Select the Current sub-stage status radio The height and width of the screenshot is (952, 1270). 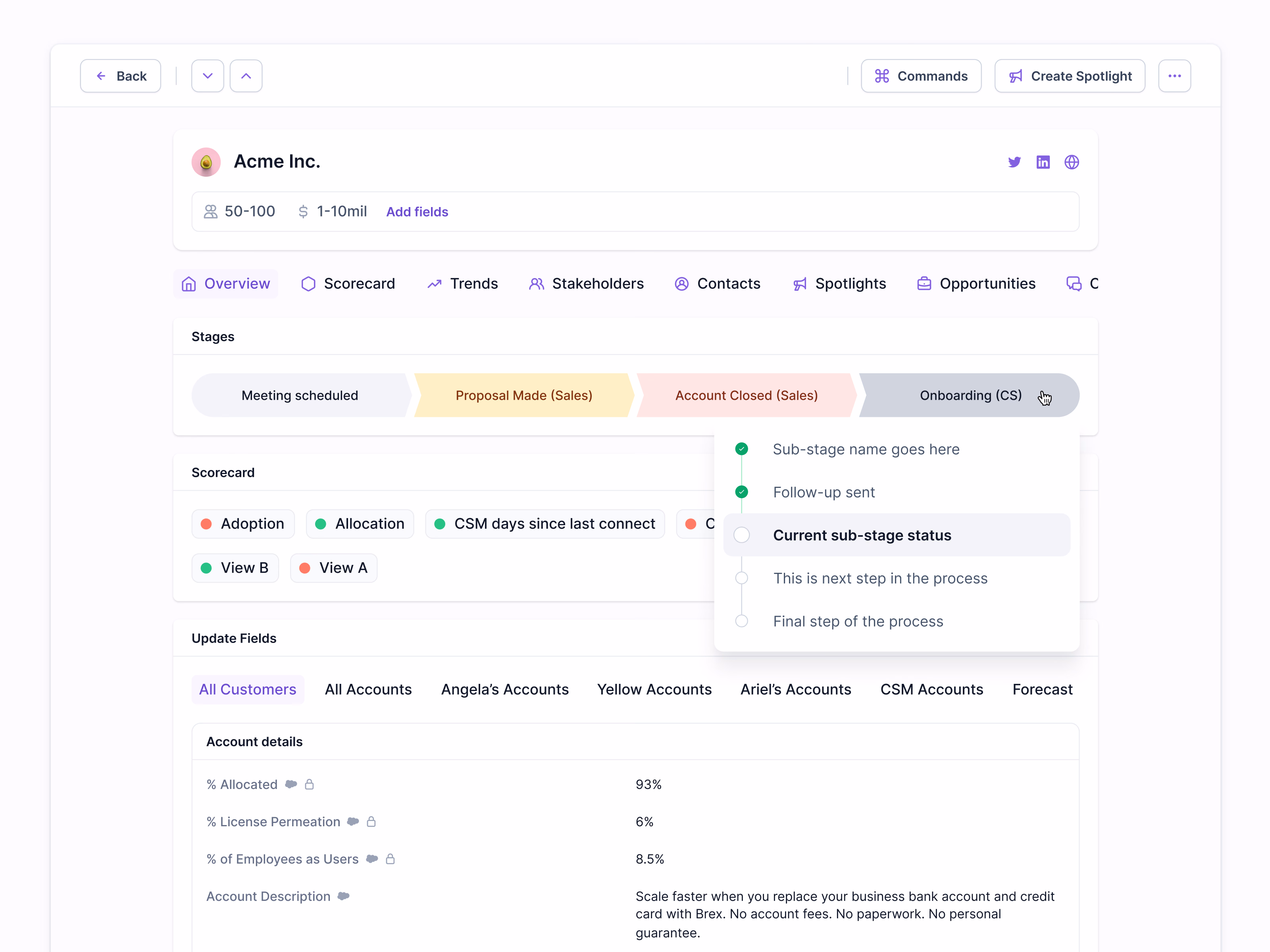741,535
